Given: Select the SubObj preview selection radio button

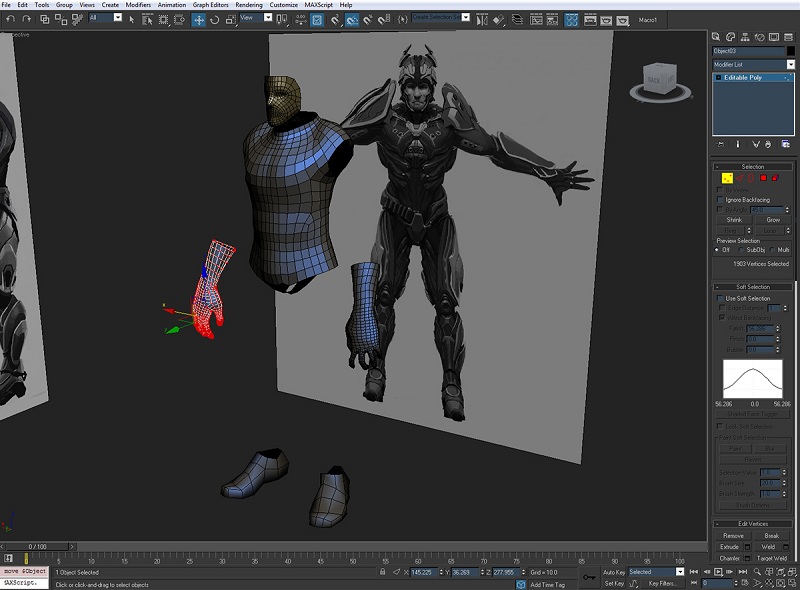Looking at the screenshot, I should (x=741, y=250).
